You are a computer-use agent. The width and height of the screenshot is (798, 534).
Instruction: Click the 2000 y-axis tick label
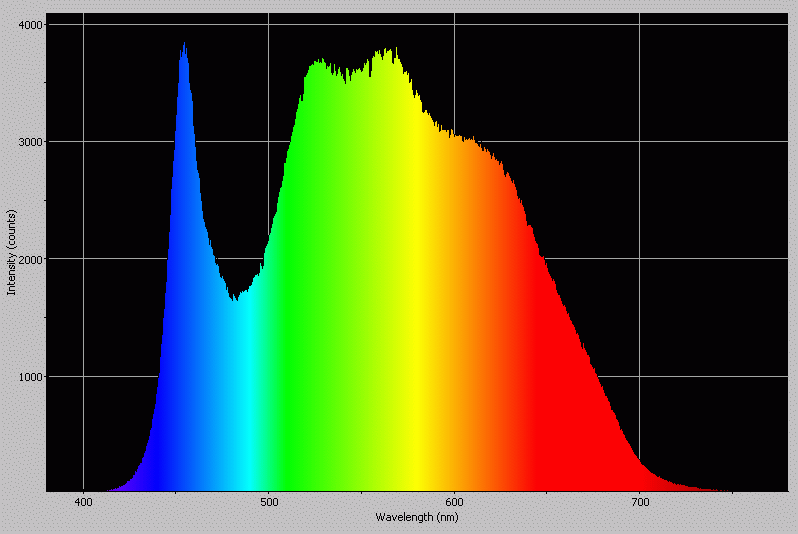(x=30, y=259)
